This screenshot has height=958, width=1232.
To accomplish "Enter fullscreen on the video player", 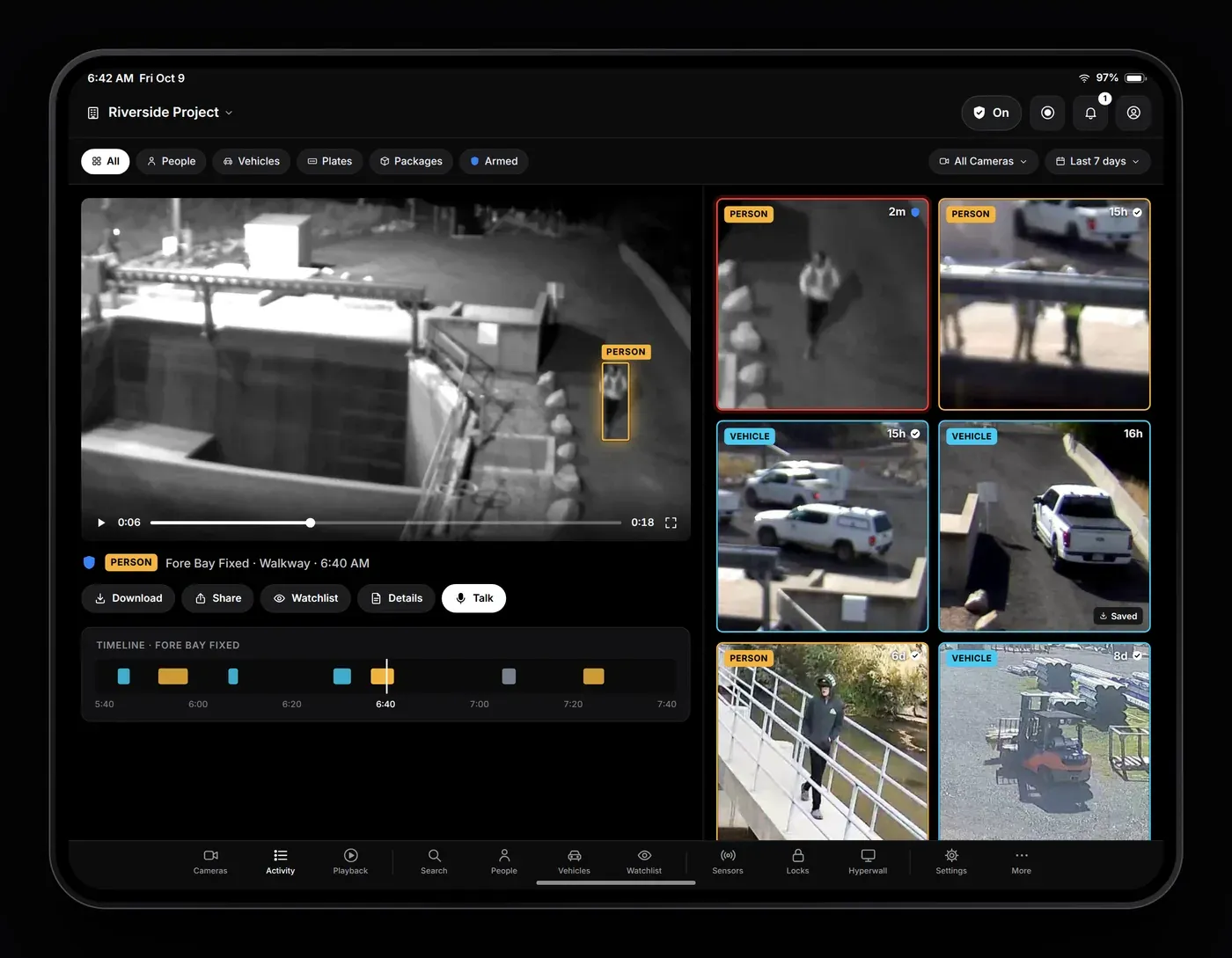I will point(671,523).
